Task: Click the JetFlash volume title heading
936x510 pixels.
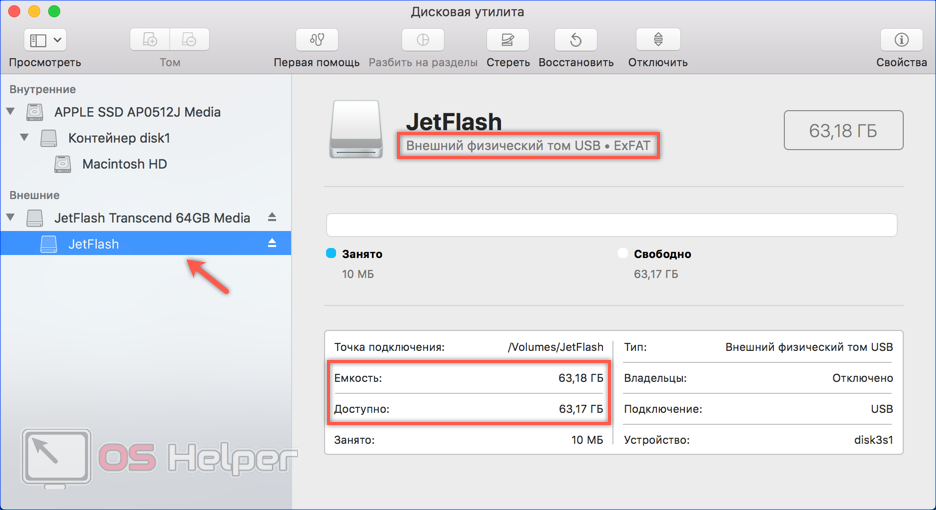Action: click(454, 122)
